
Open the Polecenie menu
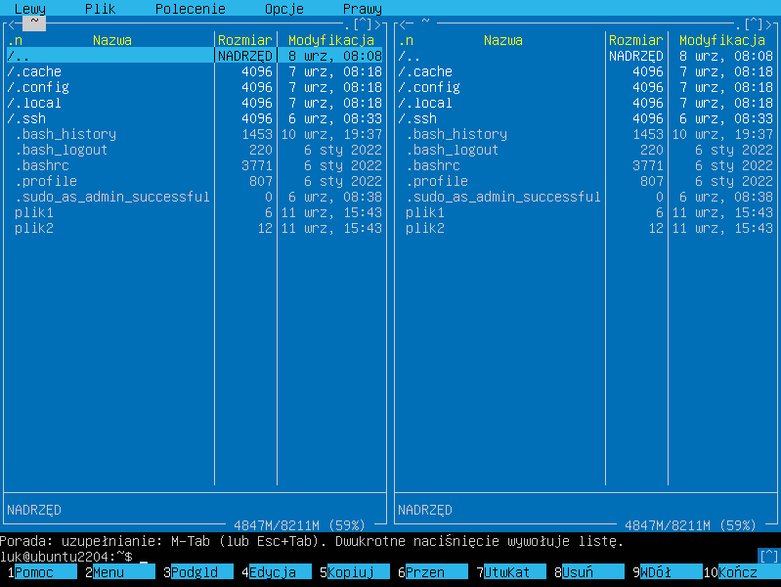[190, 8]
